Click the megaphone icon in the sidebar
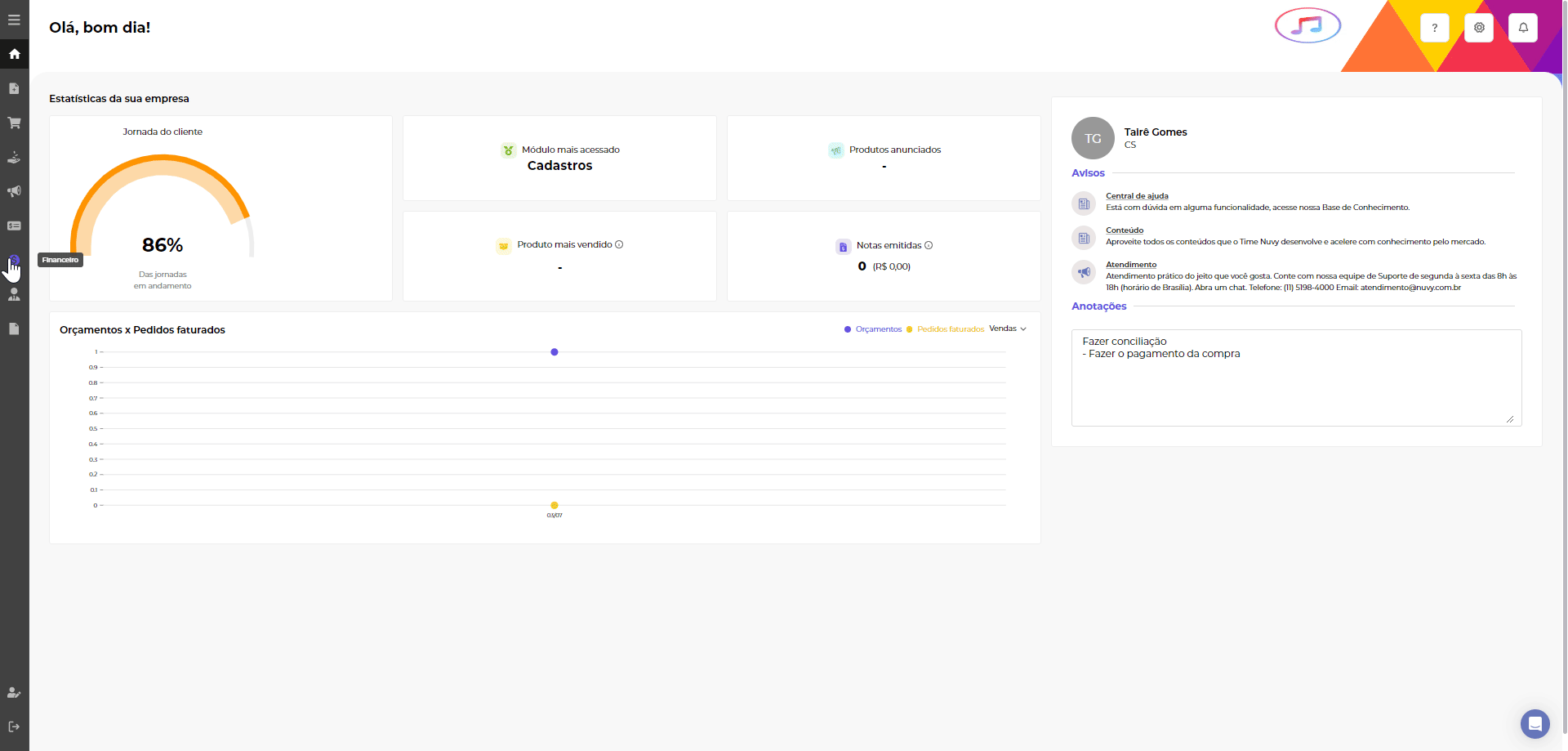The width and height of the screenshot is (1568, 751). tap(14, 191)
